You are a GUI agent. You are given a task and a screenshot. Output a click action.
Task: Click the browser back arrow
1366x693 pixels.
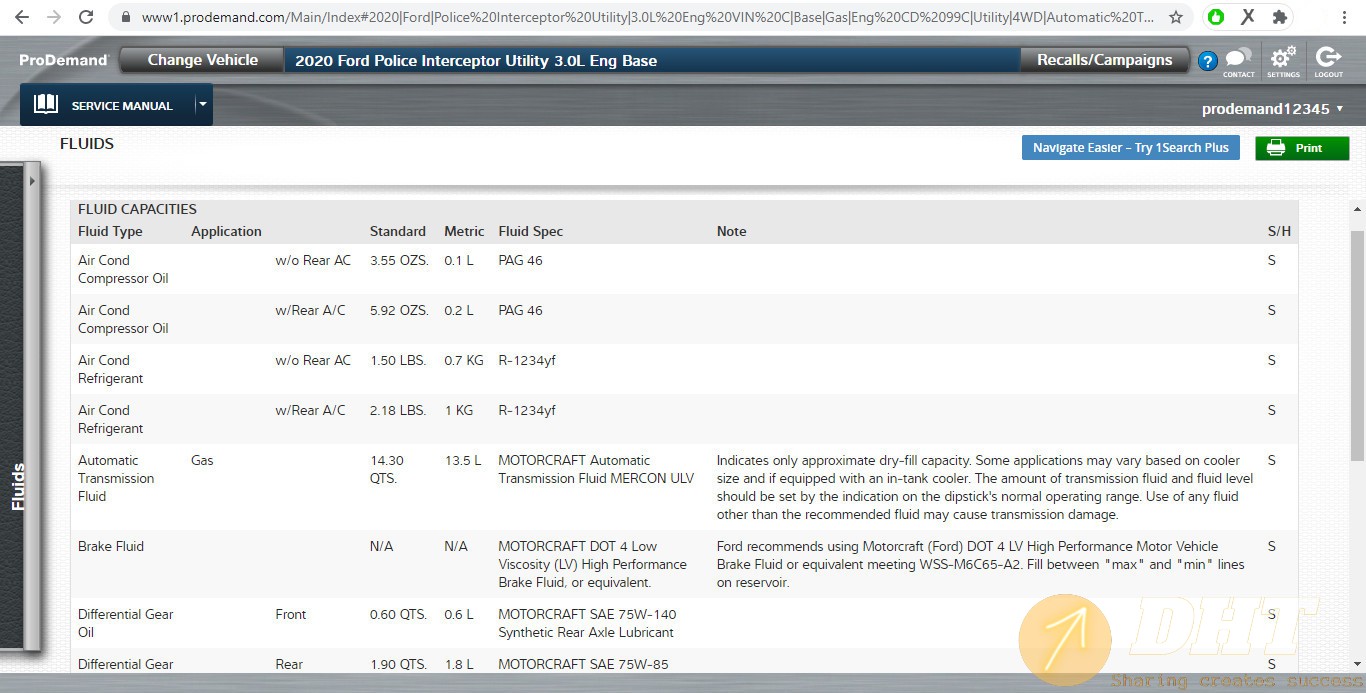point(22,17)
